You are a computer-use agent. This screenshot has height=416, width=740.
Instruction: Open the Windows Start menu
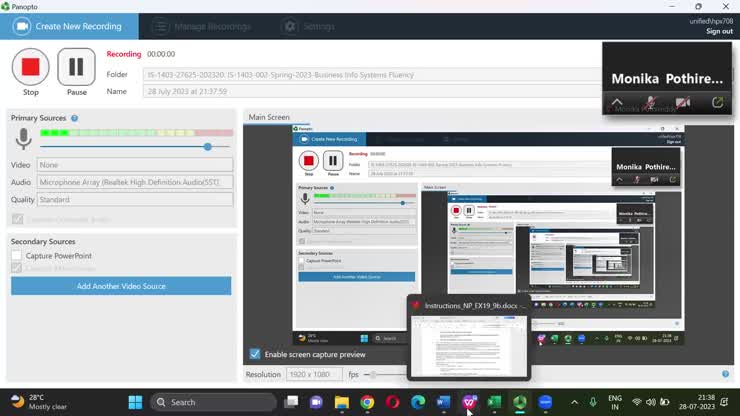tap(135, 402)
